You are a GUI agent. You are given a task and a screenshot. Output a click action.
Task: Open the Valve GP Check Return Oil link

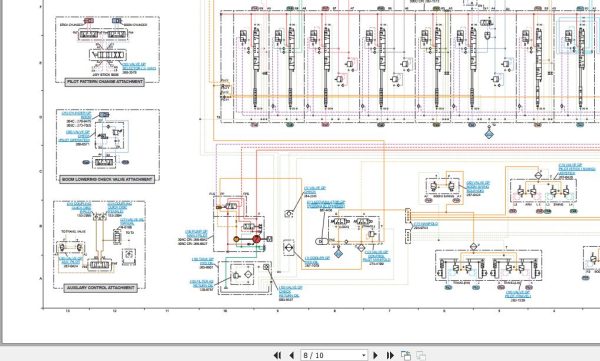tap(290, 292)
